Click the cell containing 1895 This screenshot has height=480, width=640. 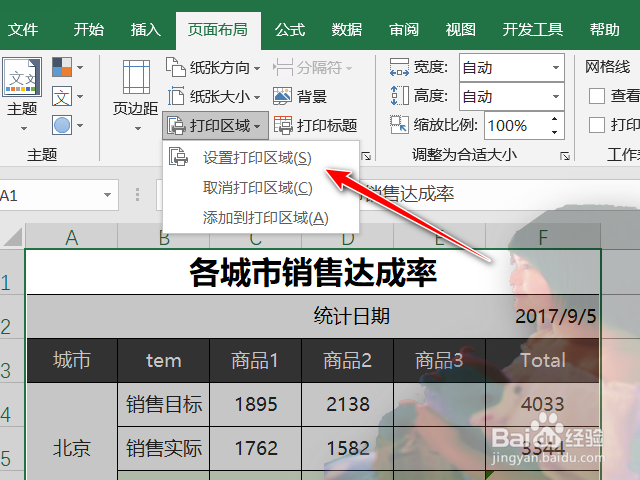[x=256, y=404]
